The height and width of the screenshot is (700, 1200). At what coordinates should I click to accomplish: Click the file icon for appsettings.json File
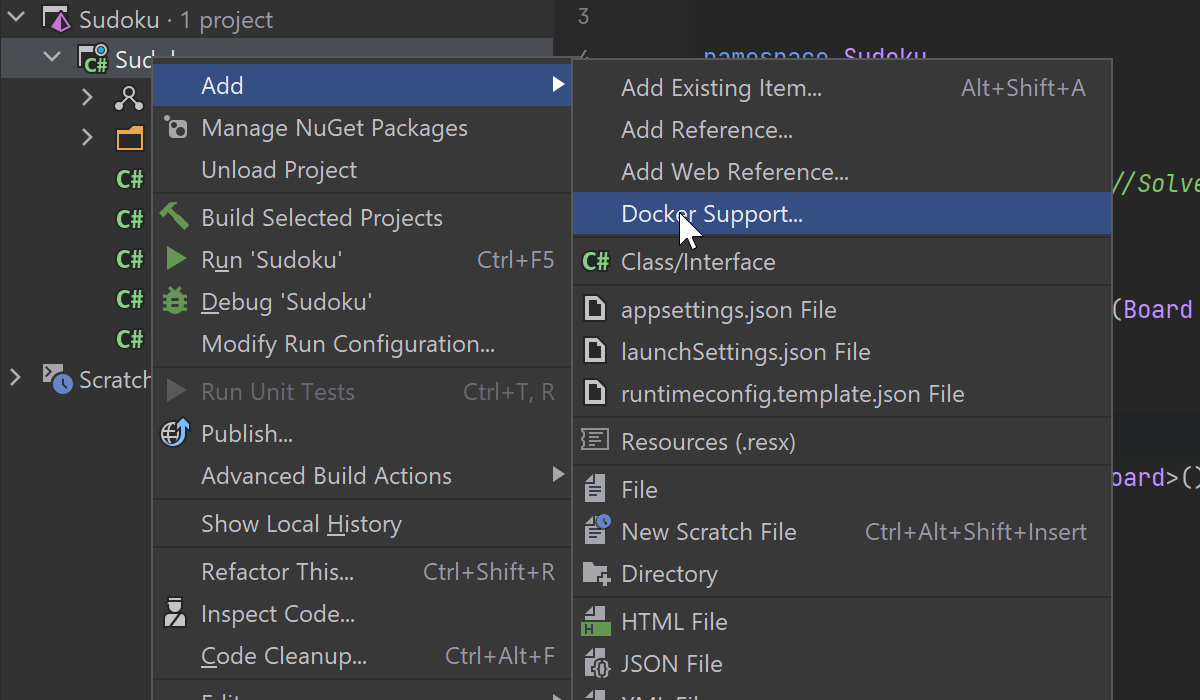[595, 309]
